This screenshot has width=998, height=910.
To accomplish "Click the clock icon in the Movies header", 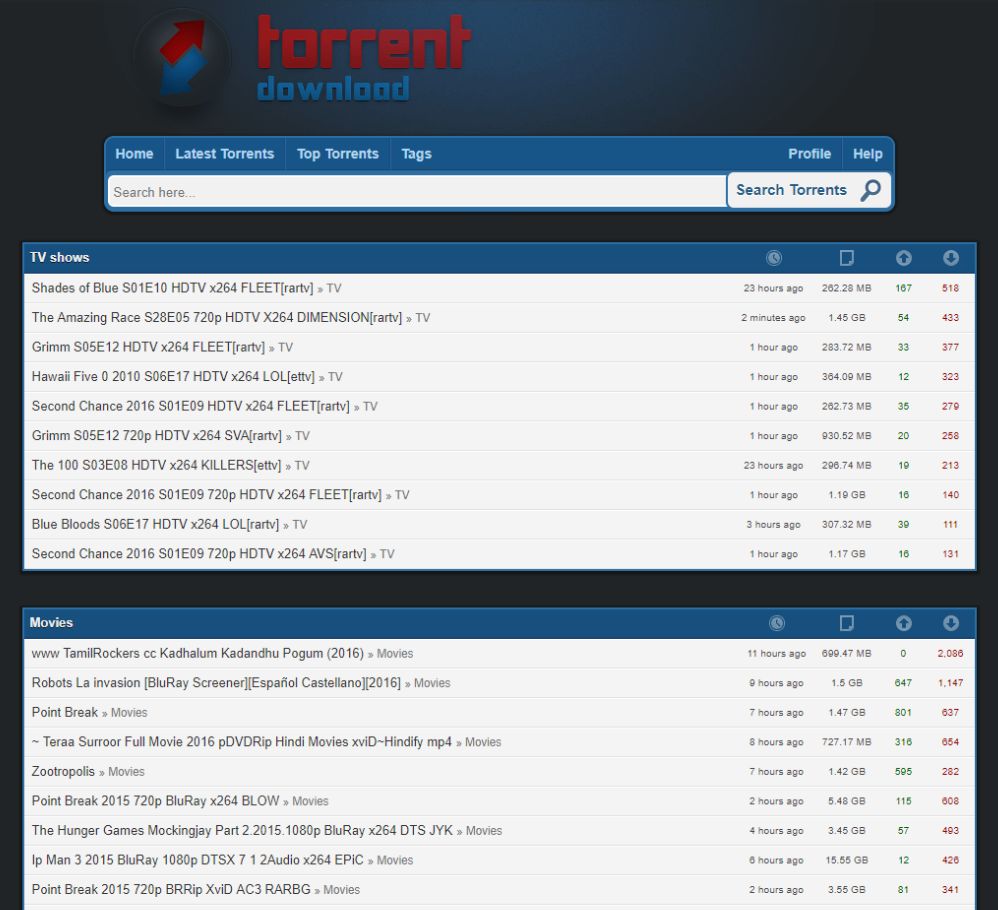I will (x=775, y=622).
